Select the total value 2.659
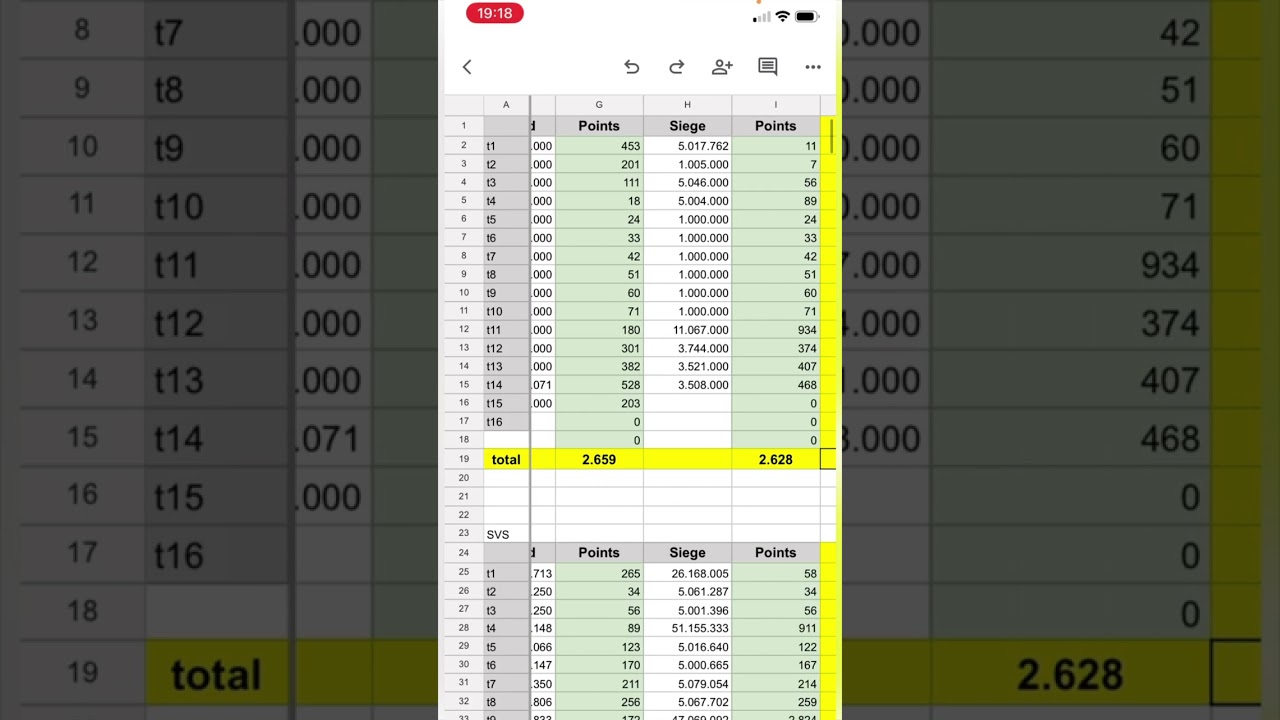This screenshot has width=1280, height=720. pos(599,459)
